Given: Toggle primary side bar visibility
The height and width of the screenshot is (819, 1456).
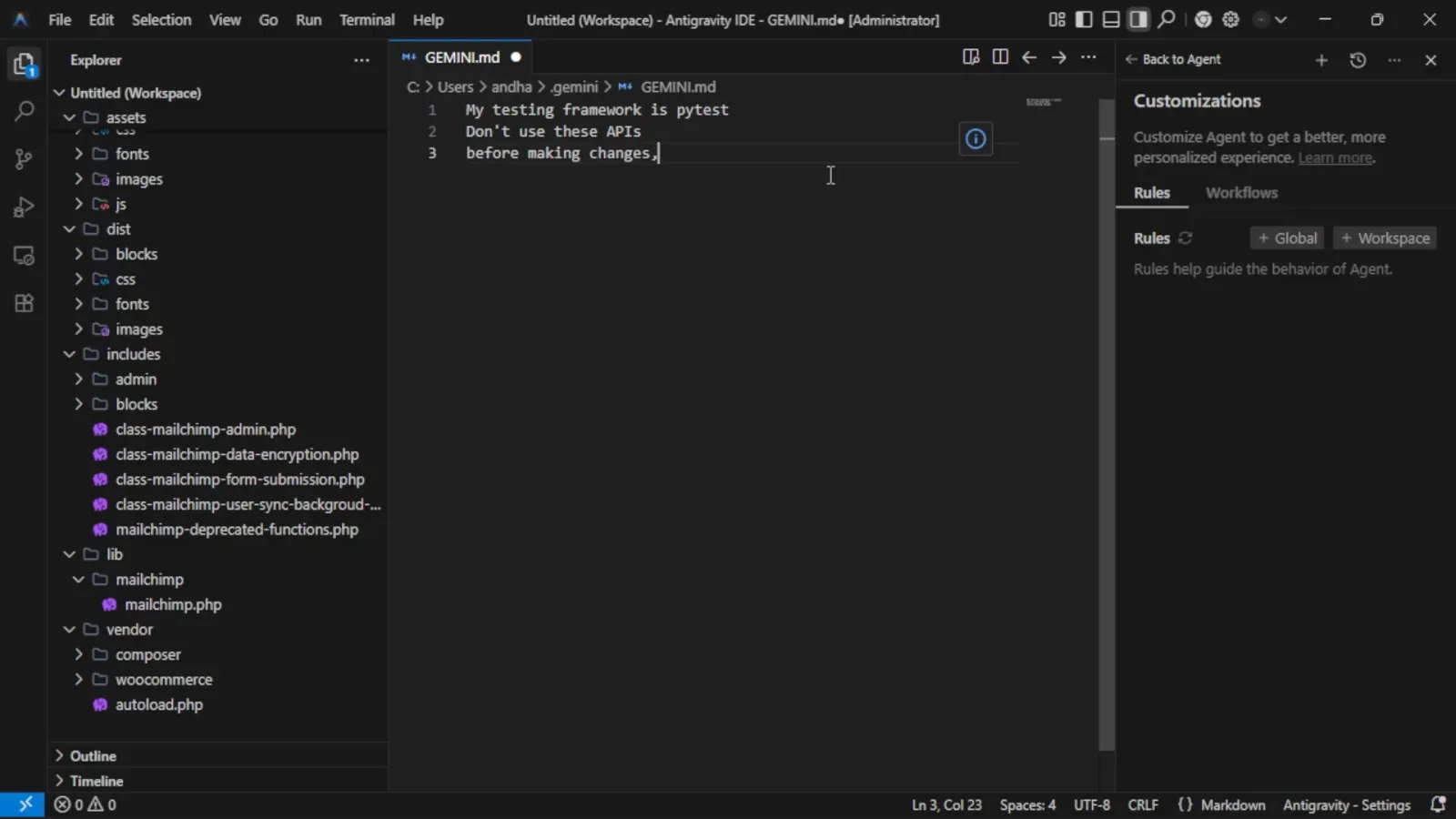Looking at the screenshot, I should coord(1084,19).
